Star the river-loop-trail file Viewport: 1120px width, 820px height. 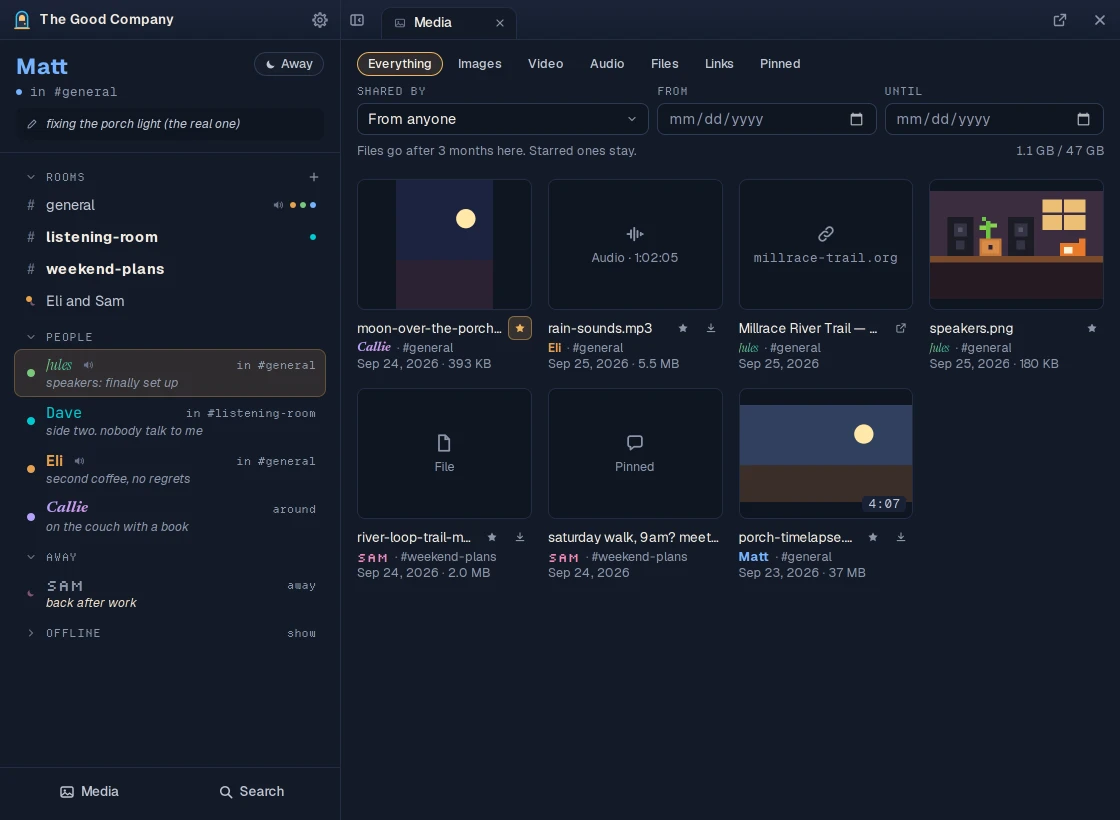(492, 537)
